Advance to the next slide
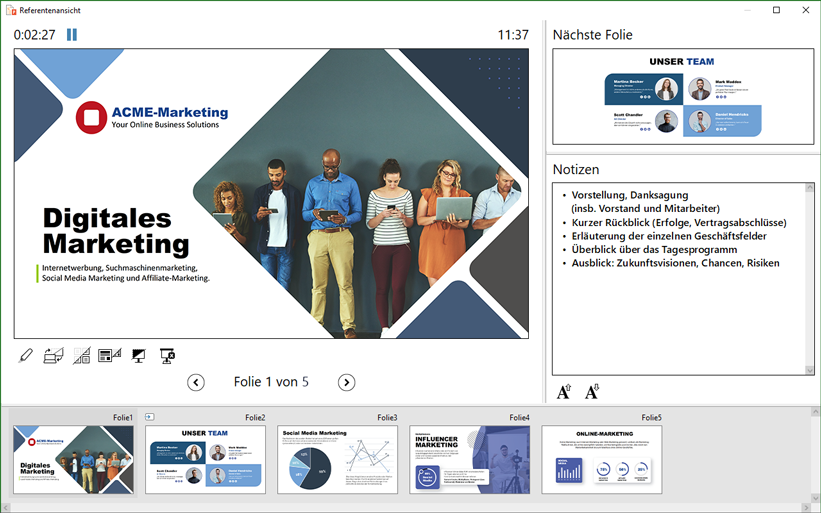The height and width of the screenshot is (513, 821). click(x=347, y=383)
